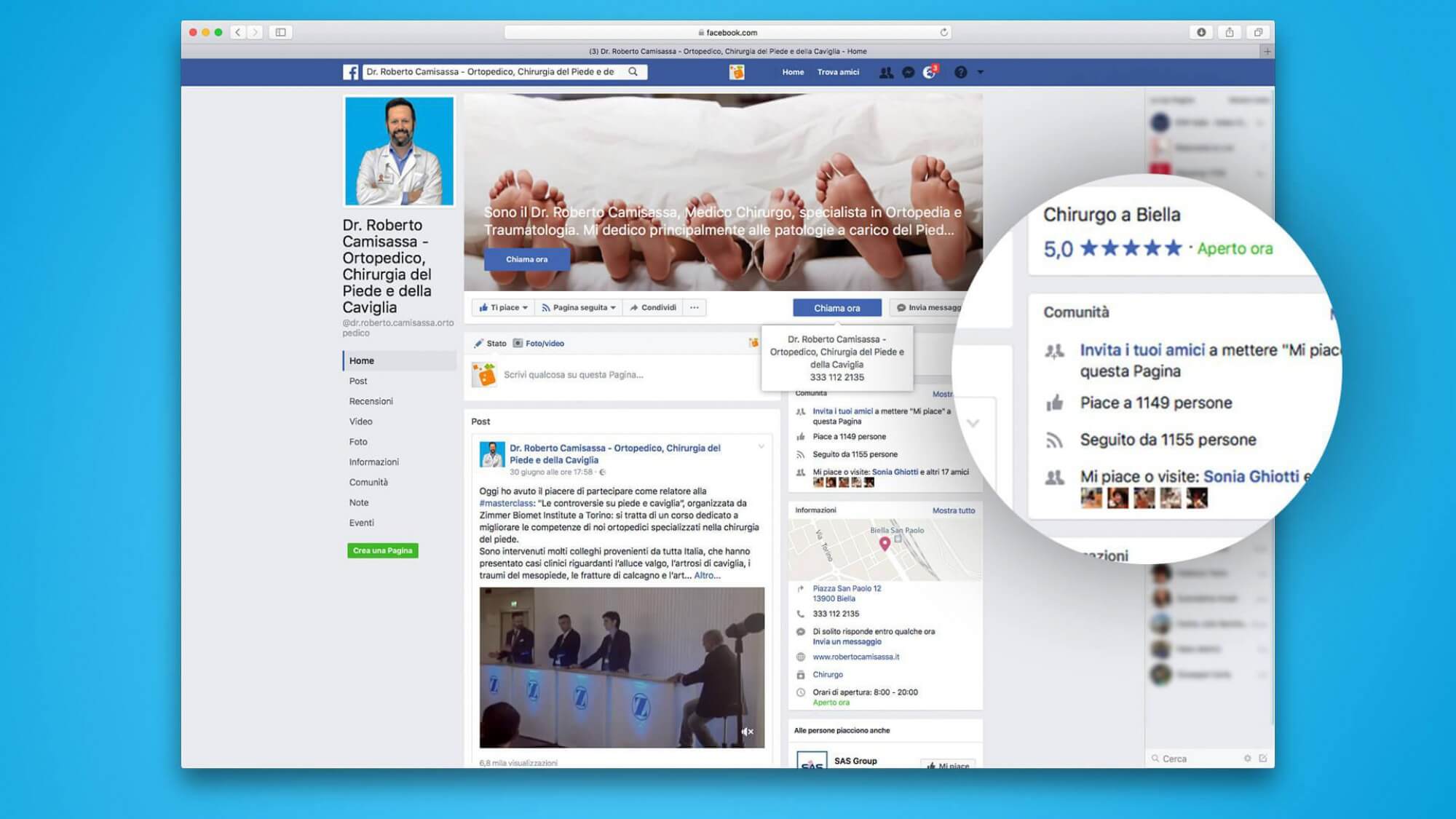Open Home in the Facebook top bar

click(x=793, y=72)
